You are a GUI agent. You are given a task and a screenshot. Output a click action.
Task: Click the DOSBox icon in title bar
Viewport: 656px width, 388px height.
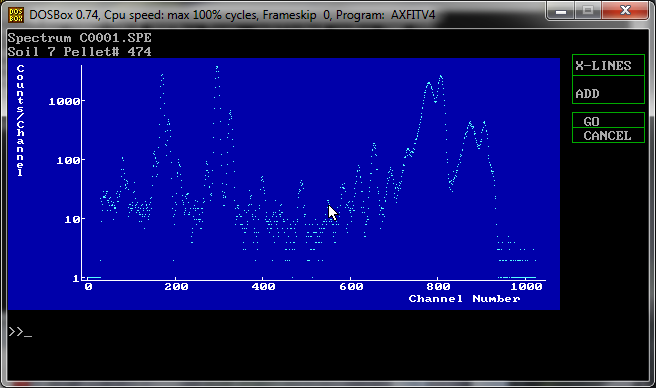[16, 15]
